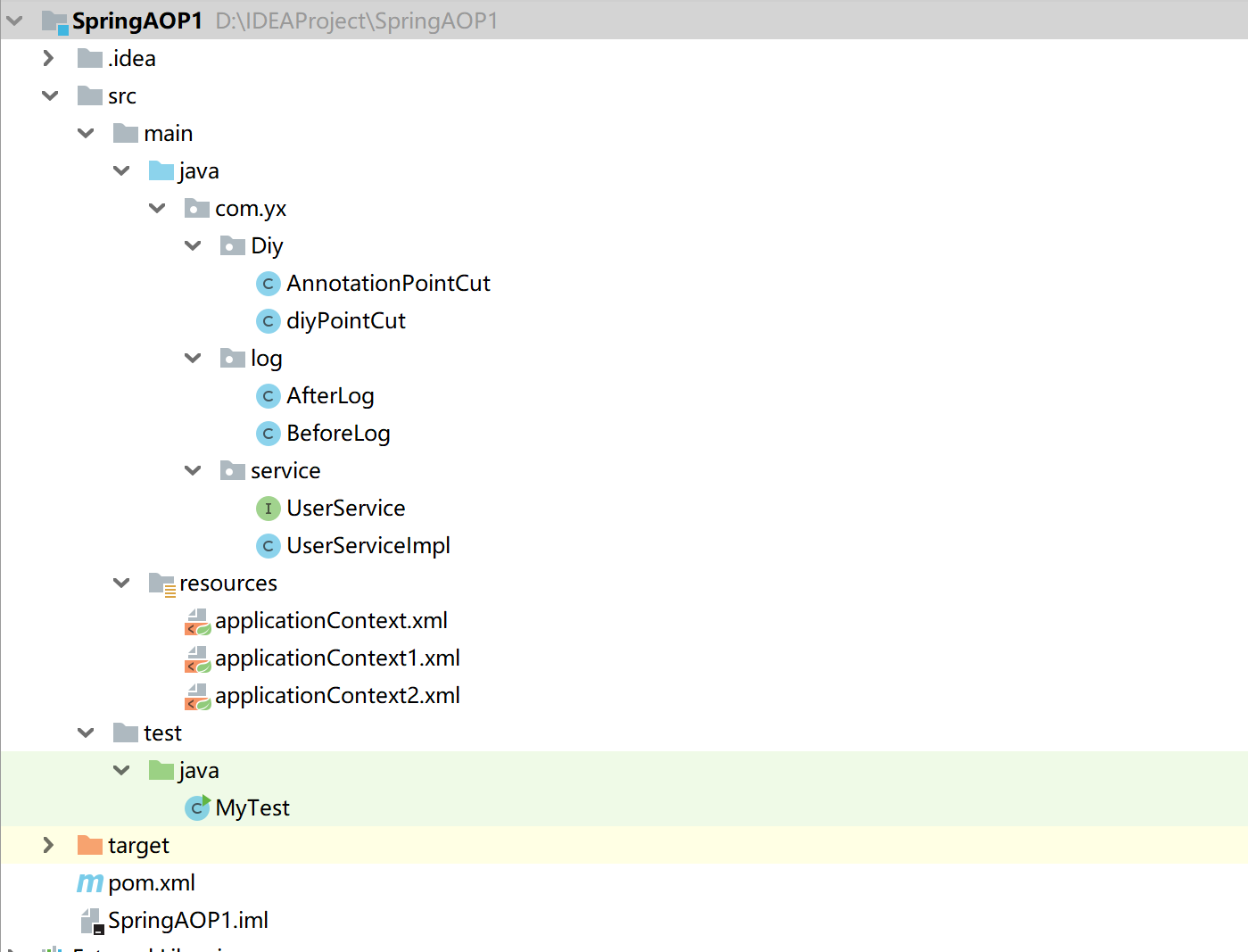Select the MyTest class name

point(252,808)
